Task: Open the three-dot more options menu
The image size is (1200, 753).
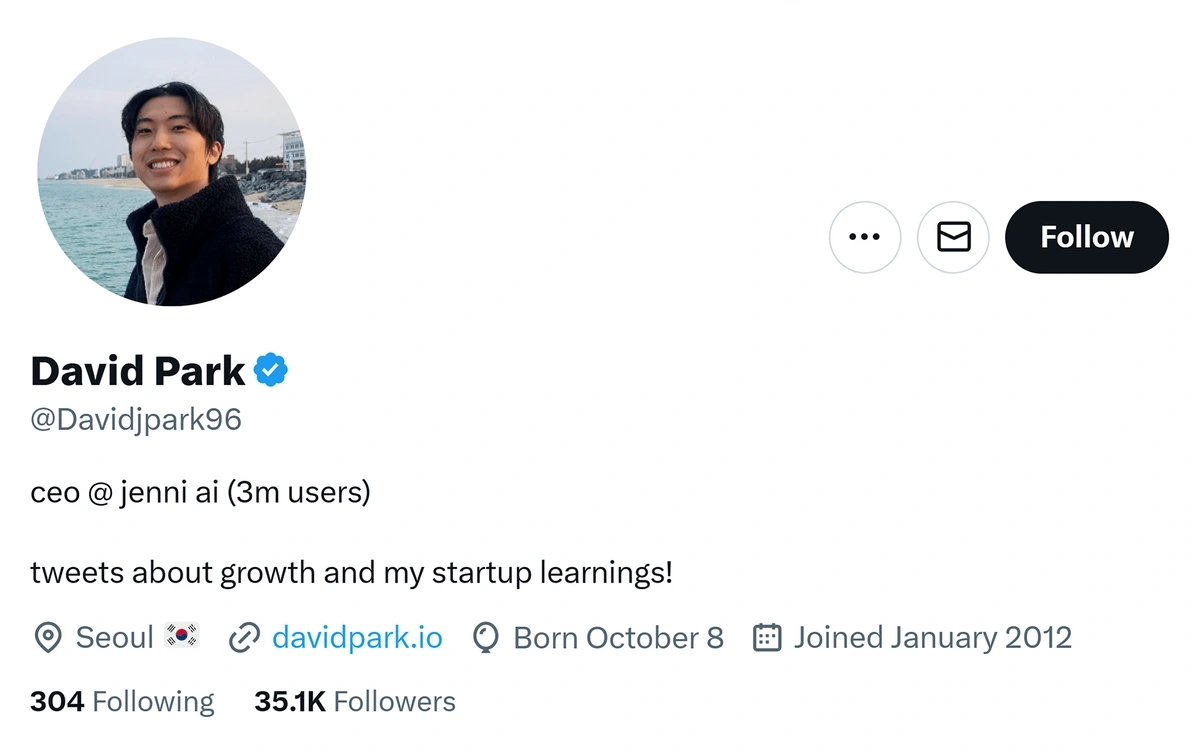Action: (x=864, y=237)
